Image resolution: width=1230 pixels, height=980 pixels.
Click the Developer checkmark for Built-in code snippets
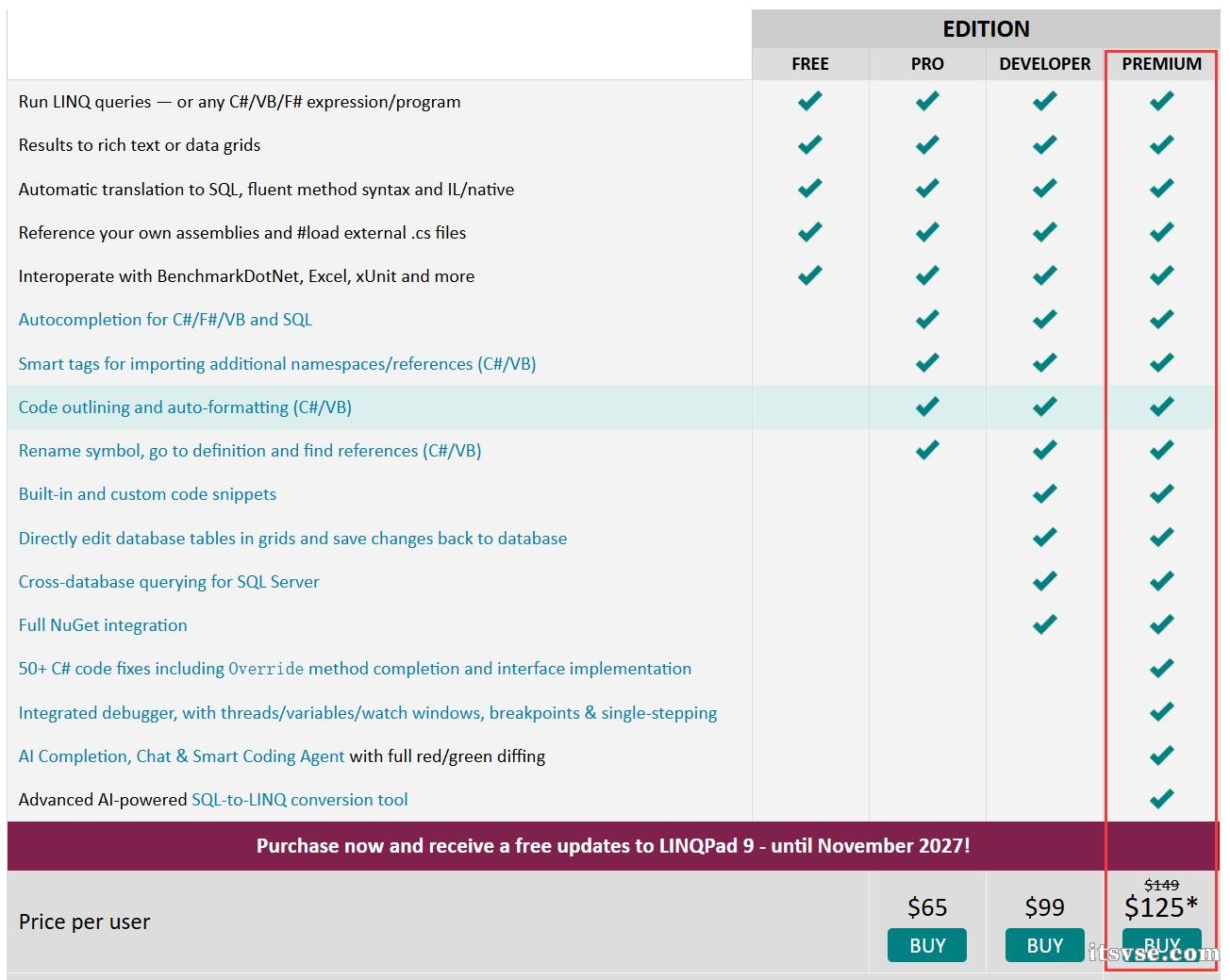click(1044, 493)
